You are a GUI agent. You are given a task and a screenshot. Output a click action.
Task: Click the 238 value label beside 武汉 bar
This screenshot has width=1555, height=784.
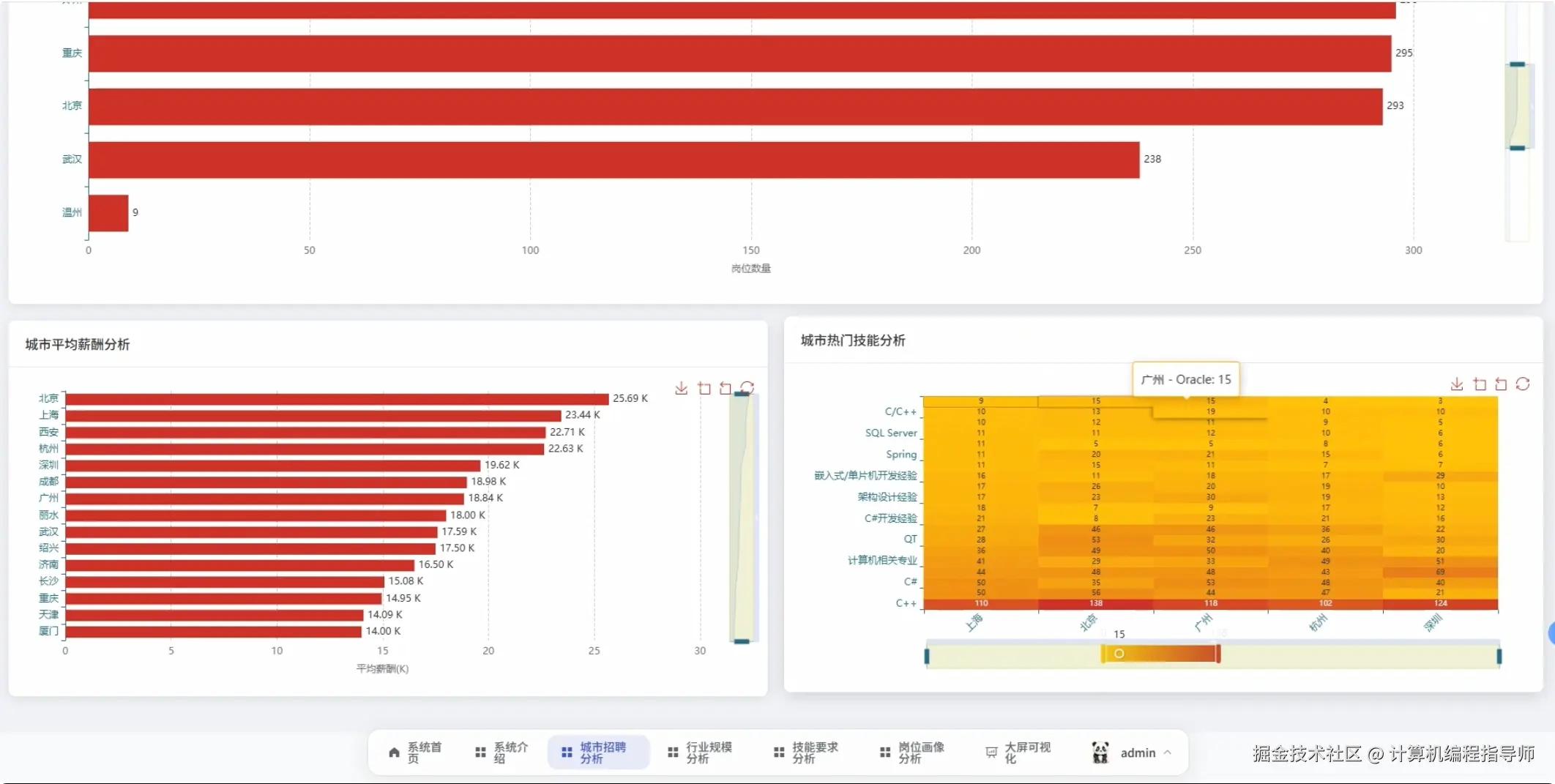(1152, 159)
